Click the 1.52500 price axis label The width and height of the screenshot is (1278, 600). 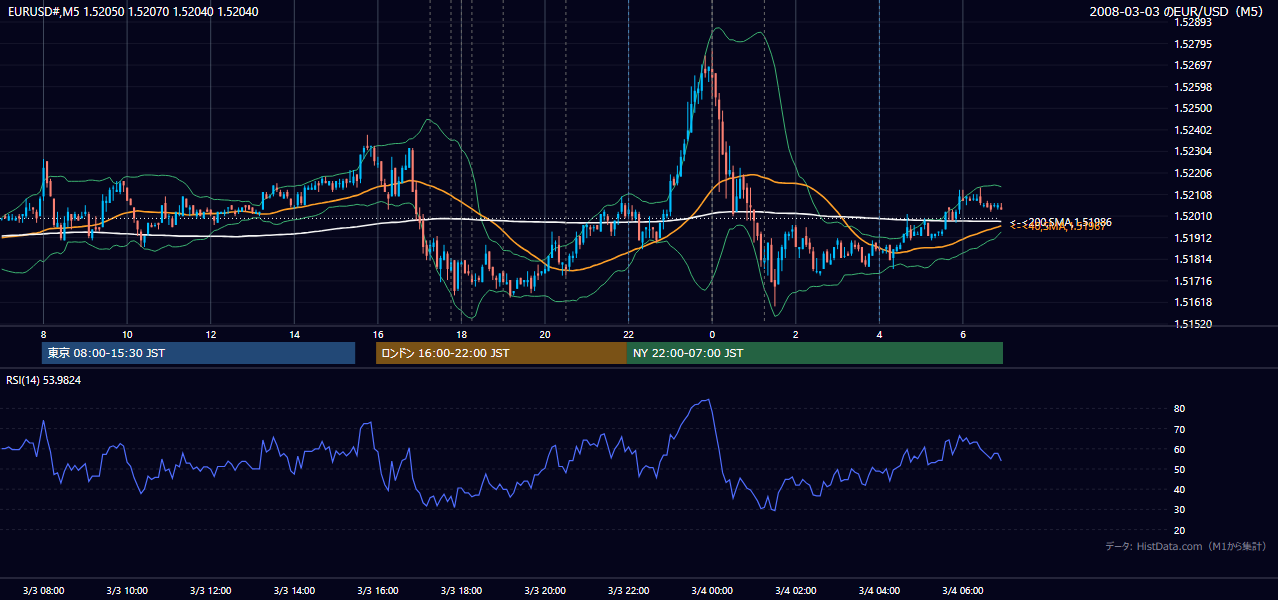pos(1193,108)
